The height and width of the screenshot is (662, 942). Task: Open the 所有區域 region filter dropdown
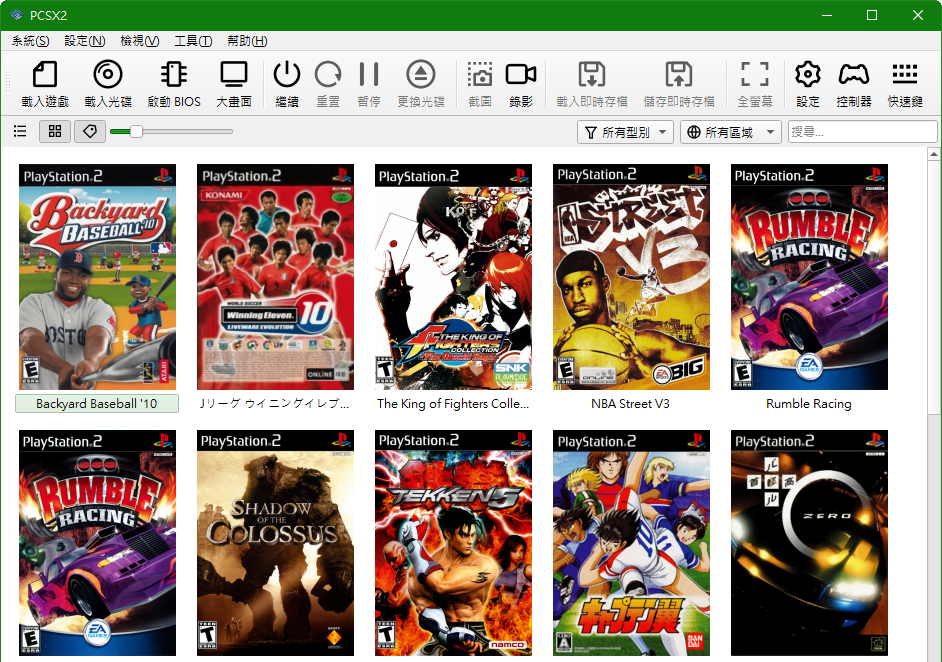tap(731, 132)
